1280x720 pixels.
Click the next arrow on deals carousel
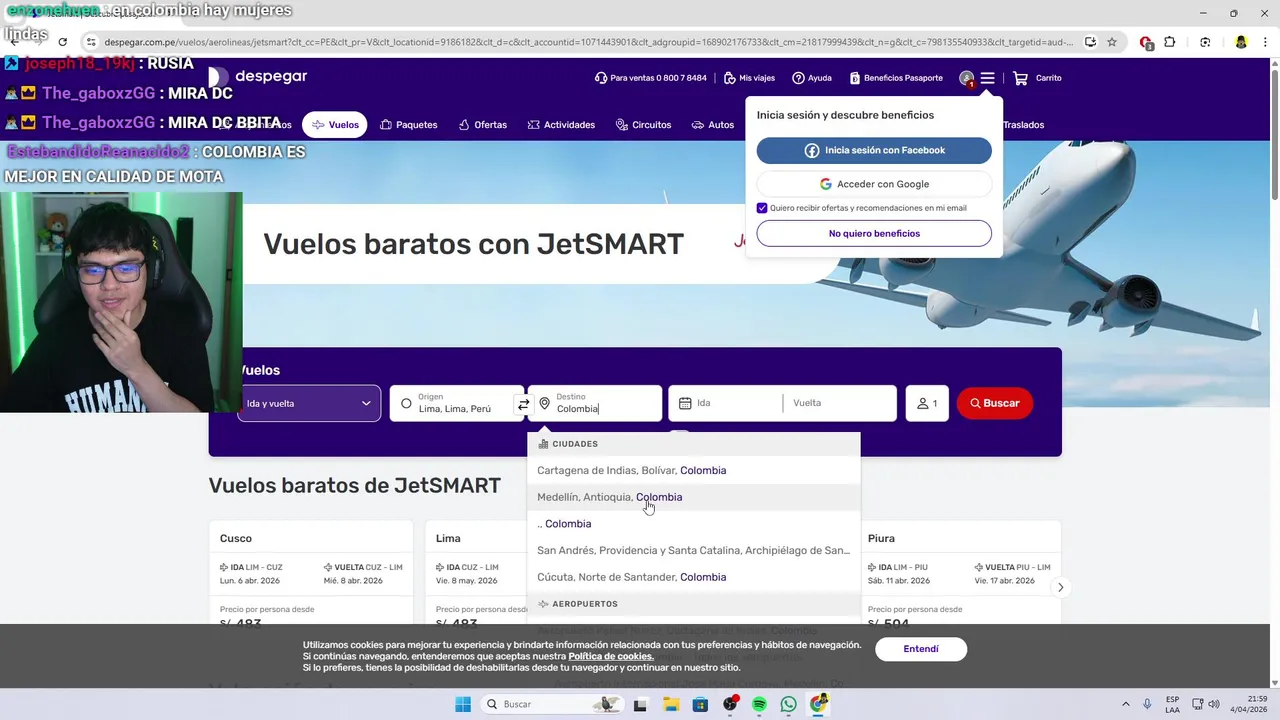1060,587
